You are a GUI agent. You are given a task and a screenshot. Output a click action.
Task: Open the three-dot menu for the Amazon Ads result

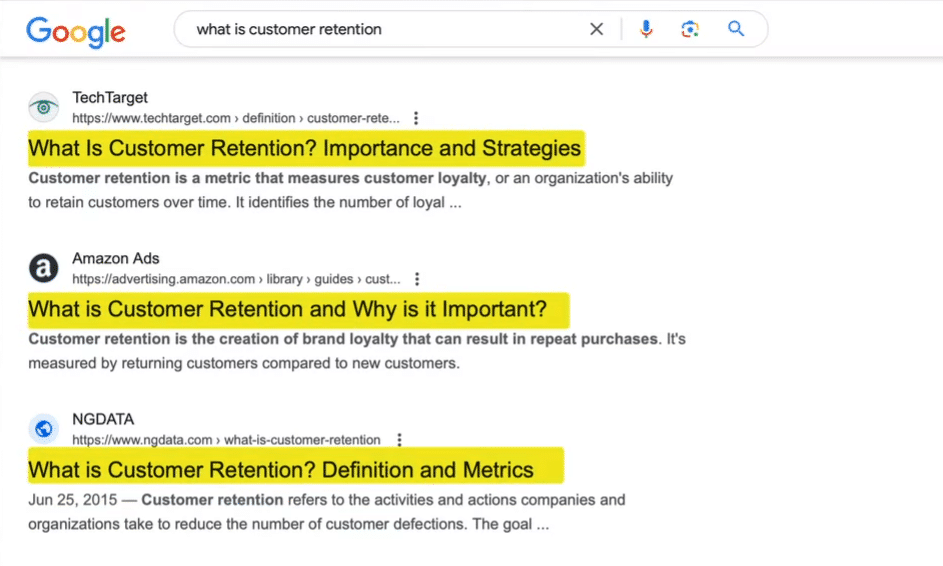tap(417, 279)
